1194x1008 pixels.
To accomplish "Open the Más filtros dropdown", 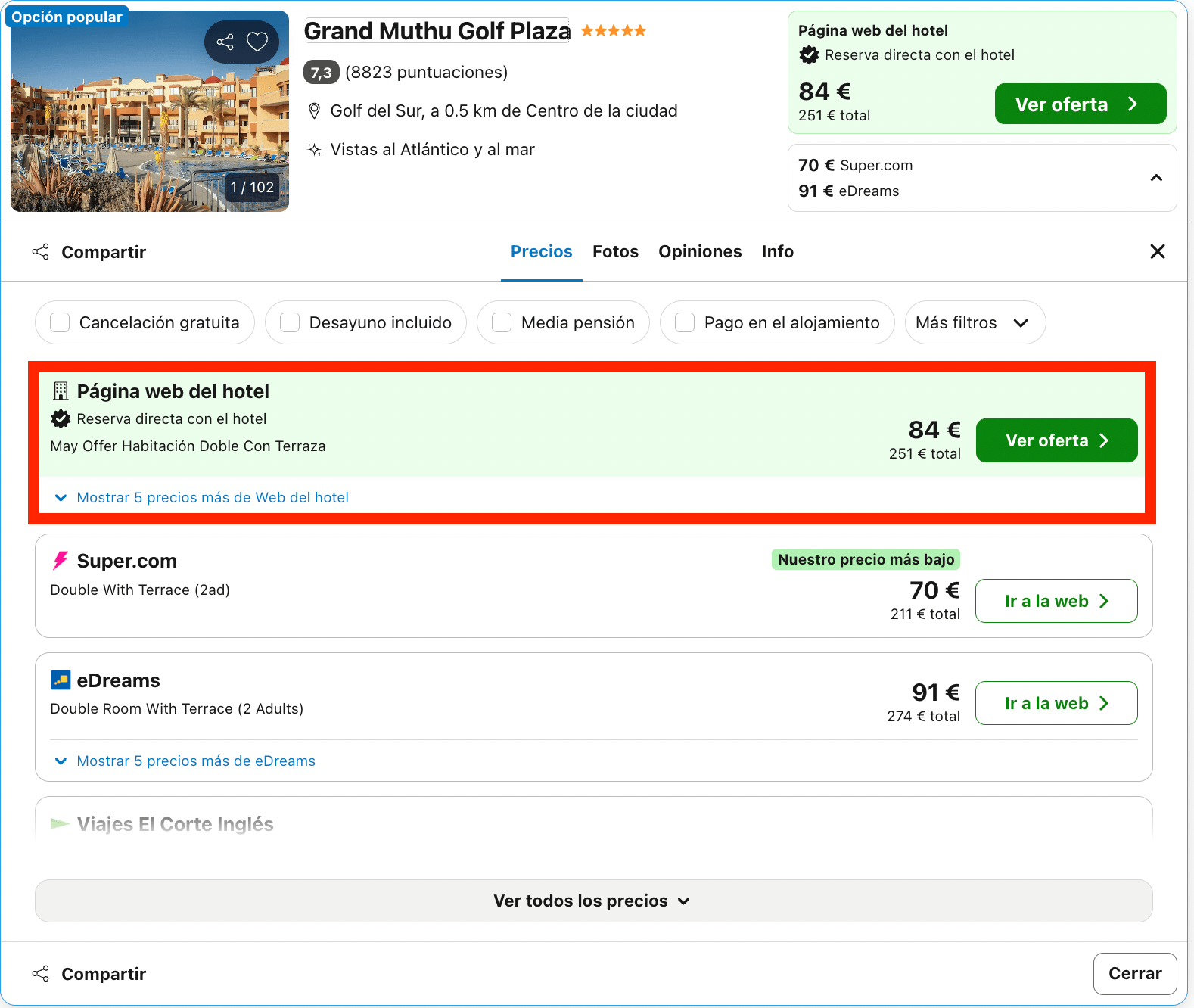I will (975, 322).
